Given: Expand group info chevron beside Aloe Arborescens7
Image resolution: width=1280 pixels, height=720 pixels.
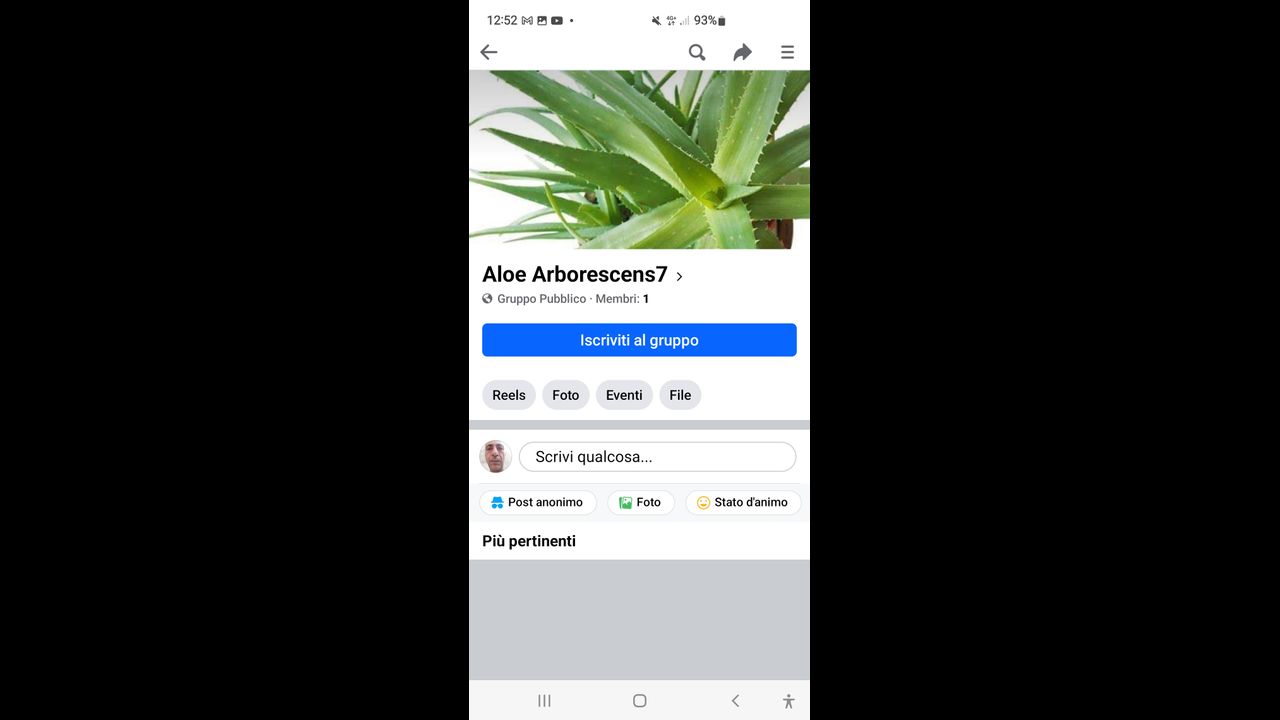Looking at the screenshot, I should (680, 276).
